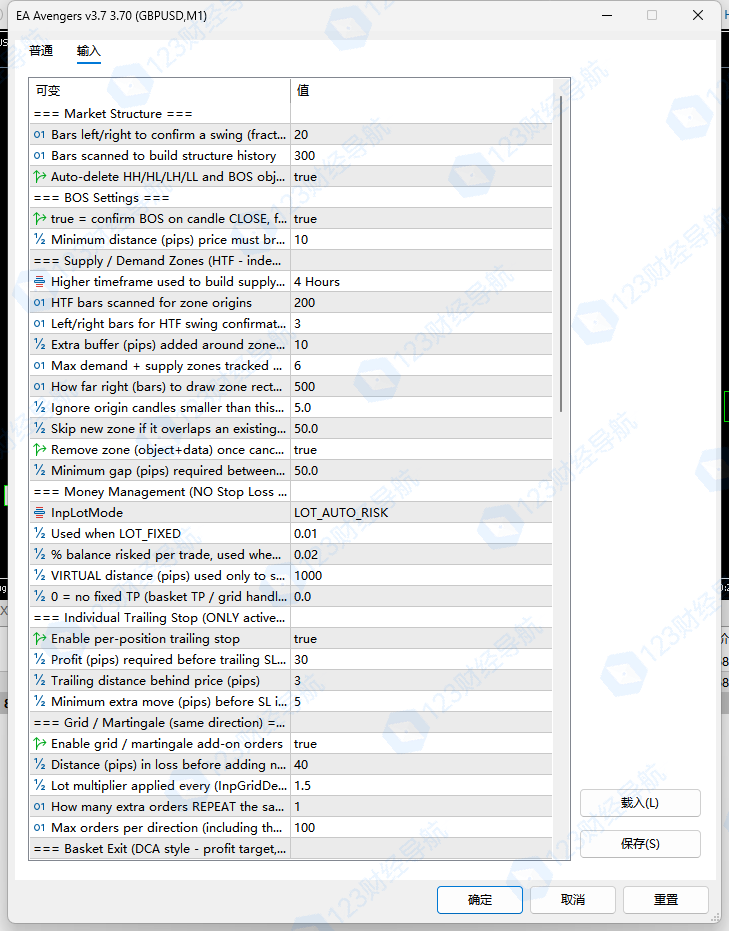Select 'Trailing distance behind price (pips)' row

290,681
